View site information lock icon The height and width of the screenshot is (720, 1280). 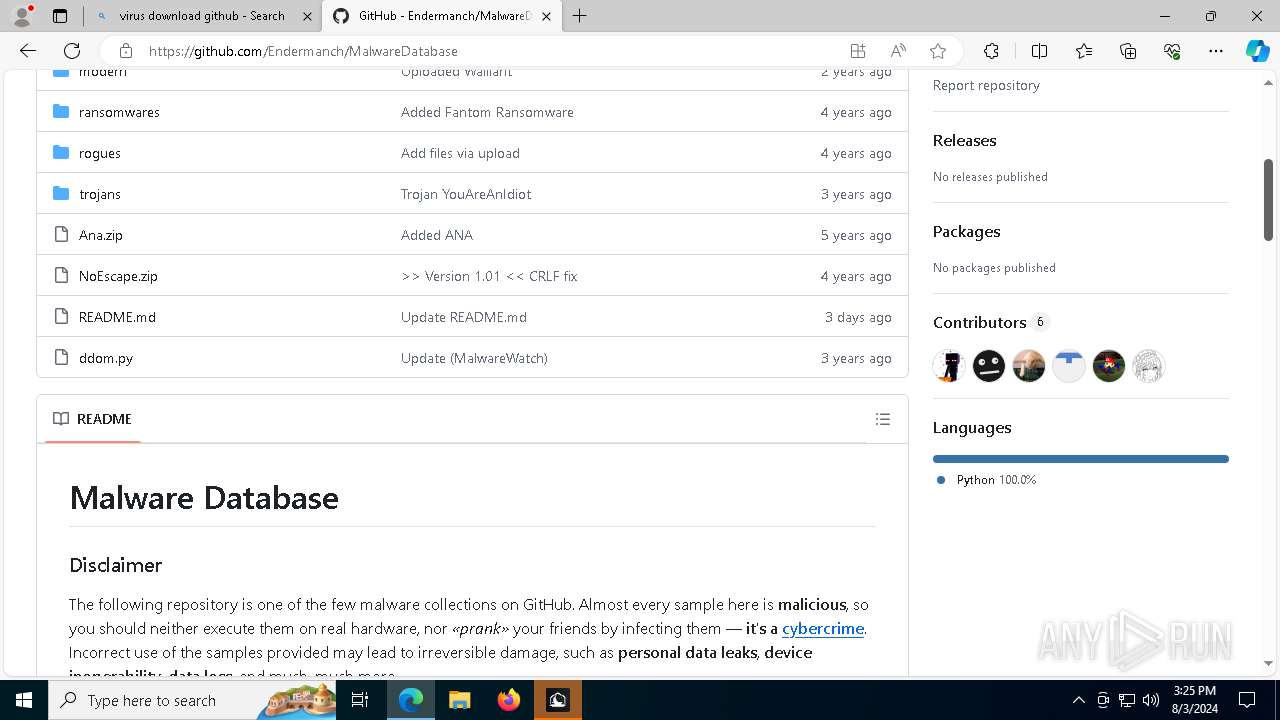[x=125, y=51]
